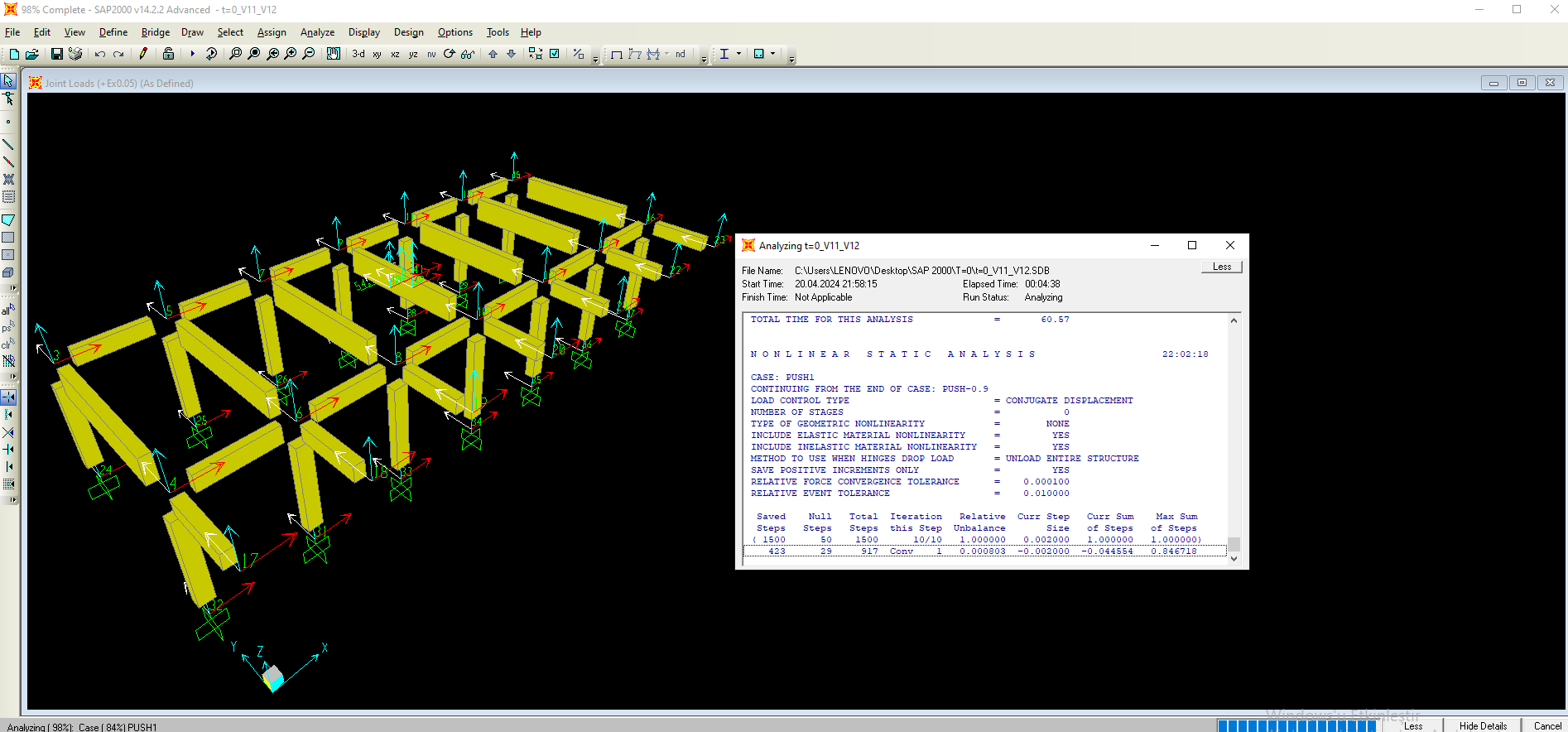Image resolution: width=1568 pixels, height=732 pixels.
Task: Save the model with floppy disk icon
Action: tap(57, 54)
